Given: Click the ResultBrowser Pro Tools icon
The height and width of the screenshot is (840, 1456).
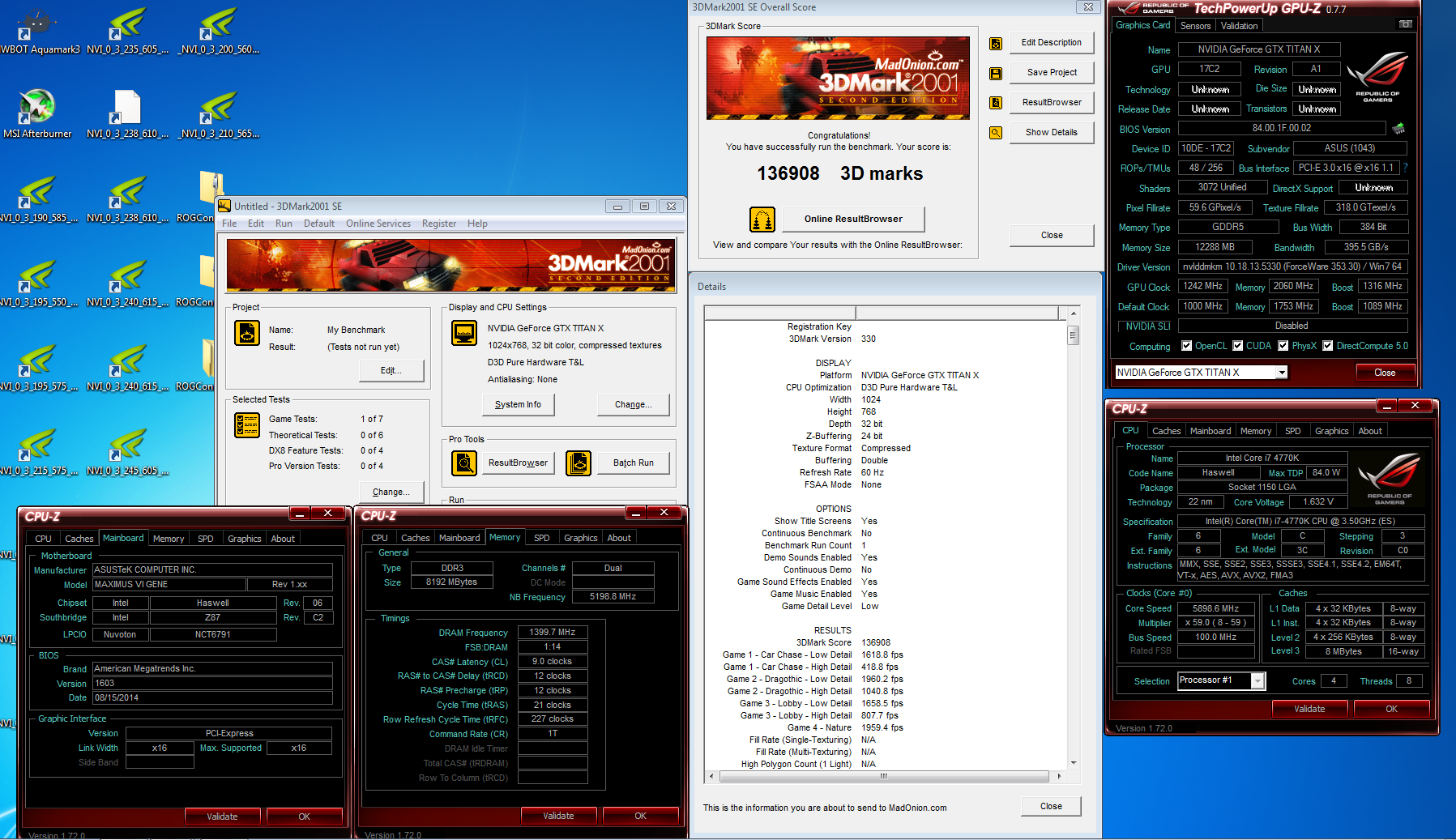Looking at the screenshot, I should tap(464, 463).
